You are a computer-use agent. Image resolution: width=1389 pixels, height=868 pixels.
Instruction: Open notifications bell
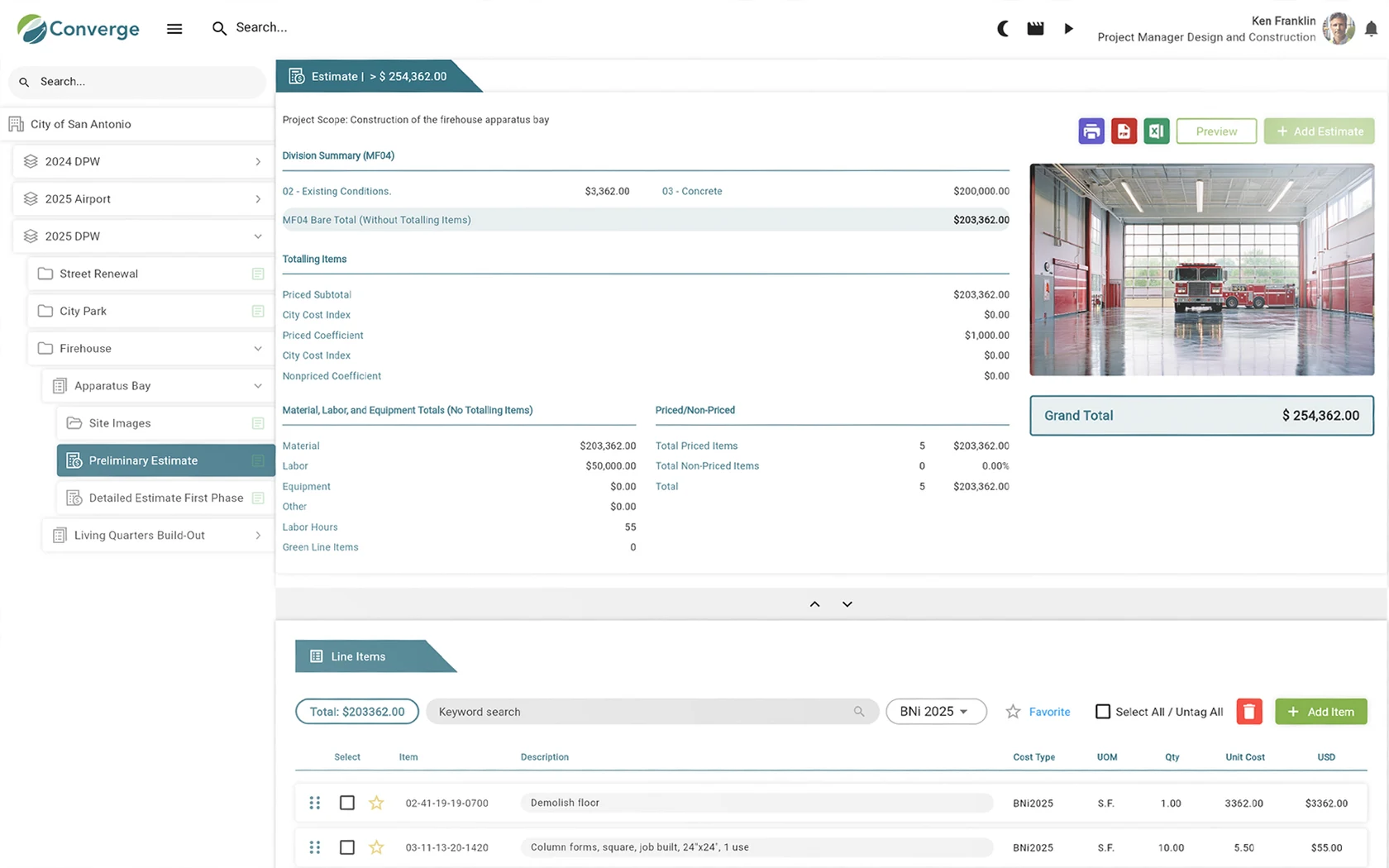pos(1371,29)
